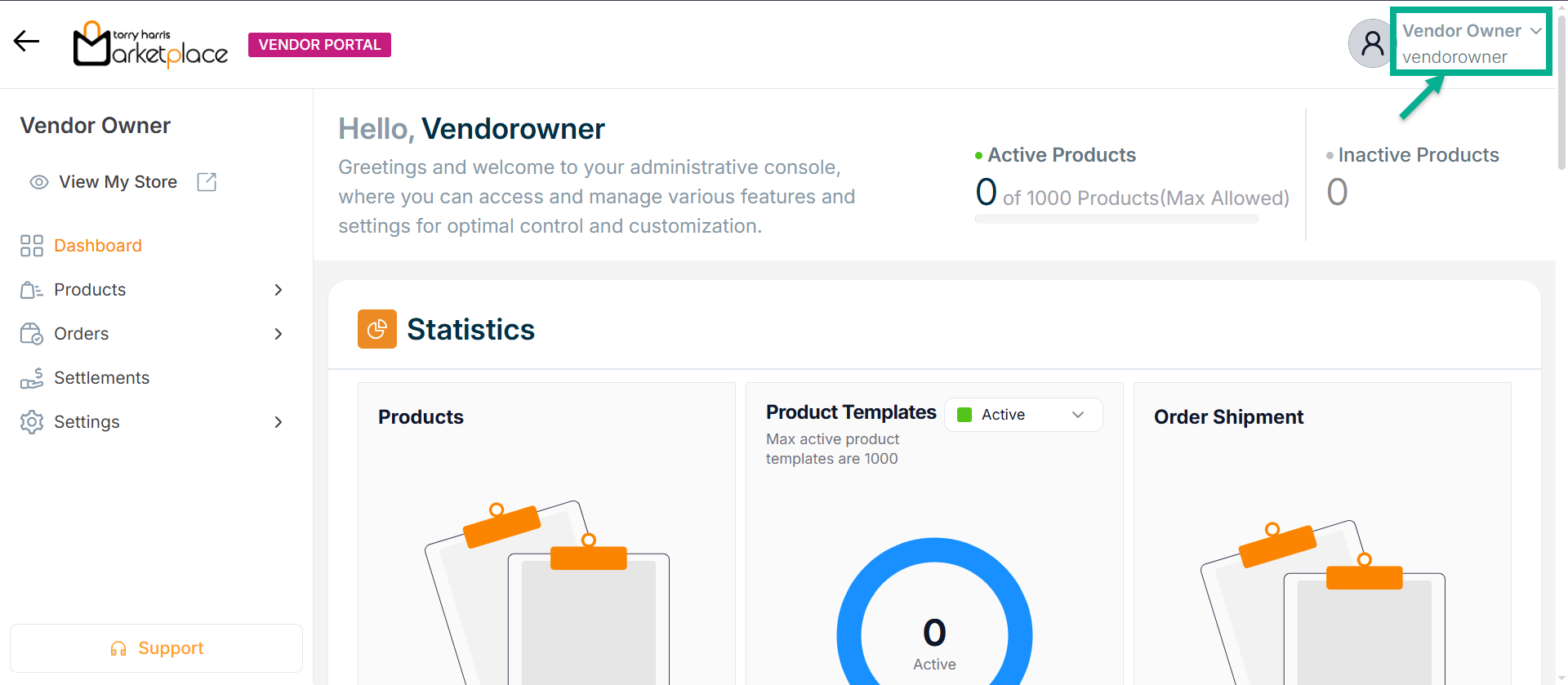This screenshot has width=1568, height=685.
Task: Click the Active Products progress bar
Action: pos(1116,219)
